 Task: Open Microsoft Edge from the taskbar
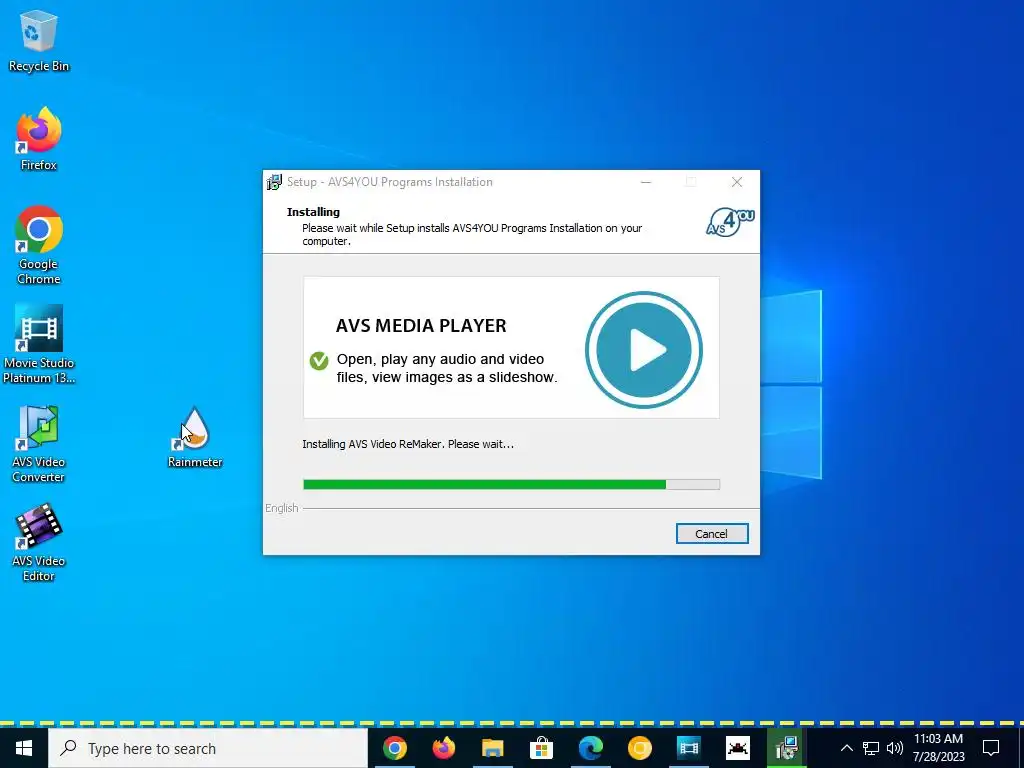[590, 748]
